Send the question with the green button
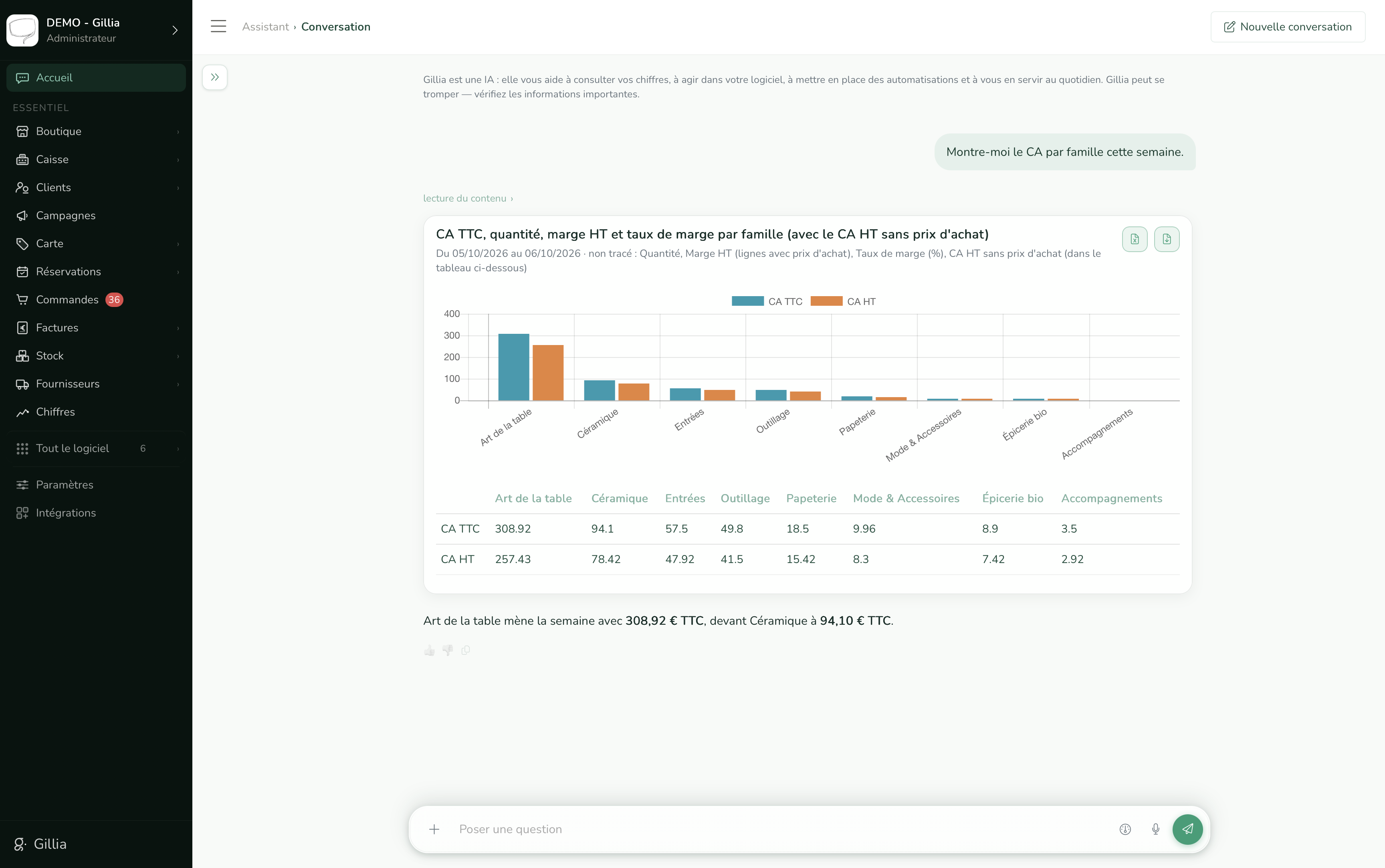 (x=1187, y=829)
